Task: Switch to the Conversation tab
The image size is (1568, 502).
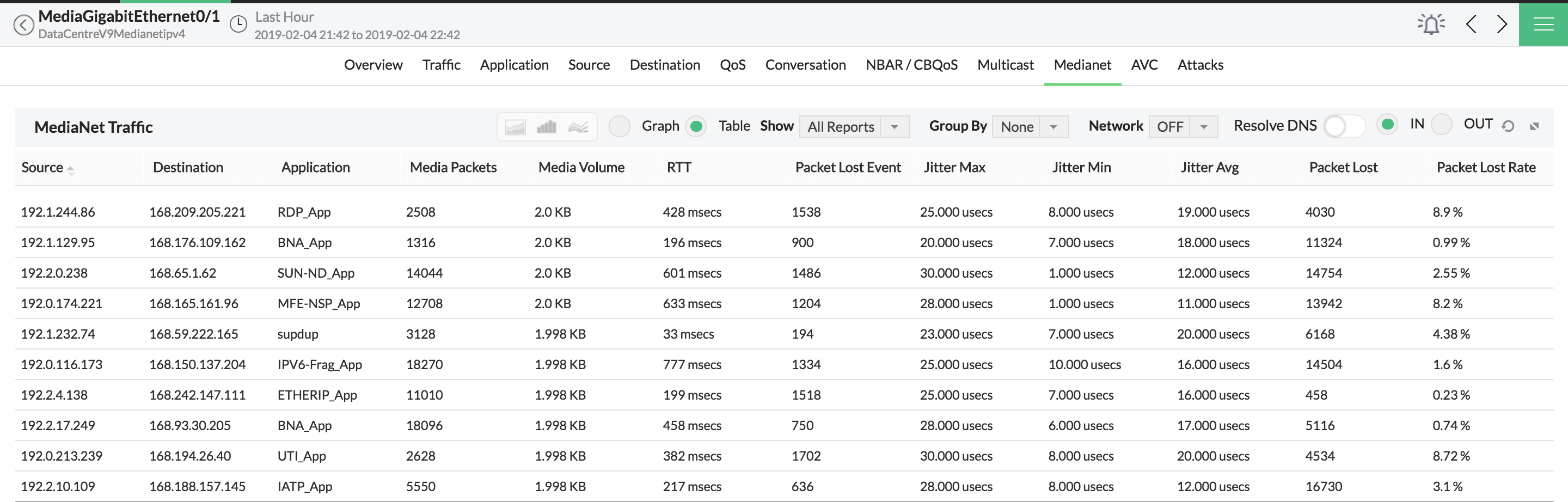Action: click(805, 65)
